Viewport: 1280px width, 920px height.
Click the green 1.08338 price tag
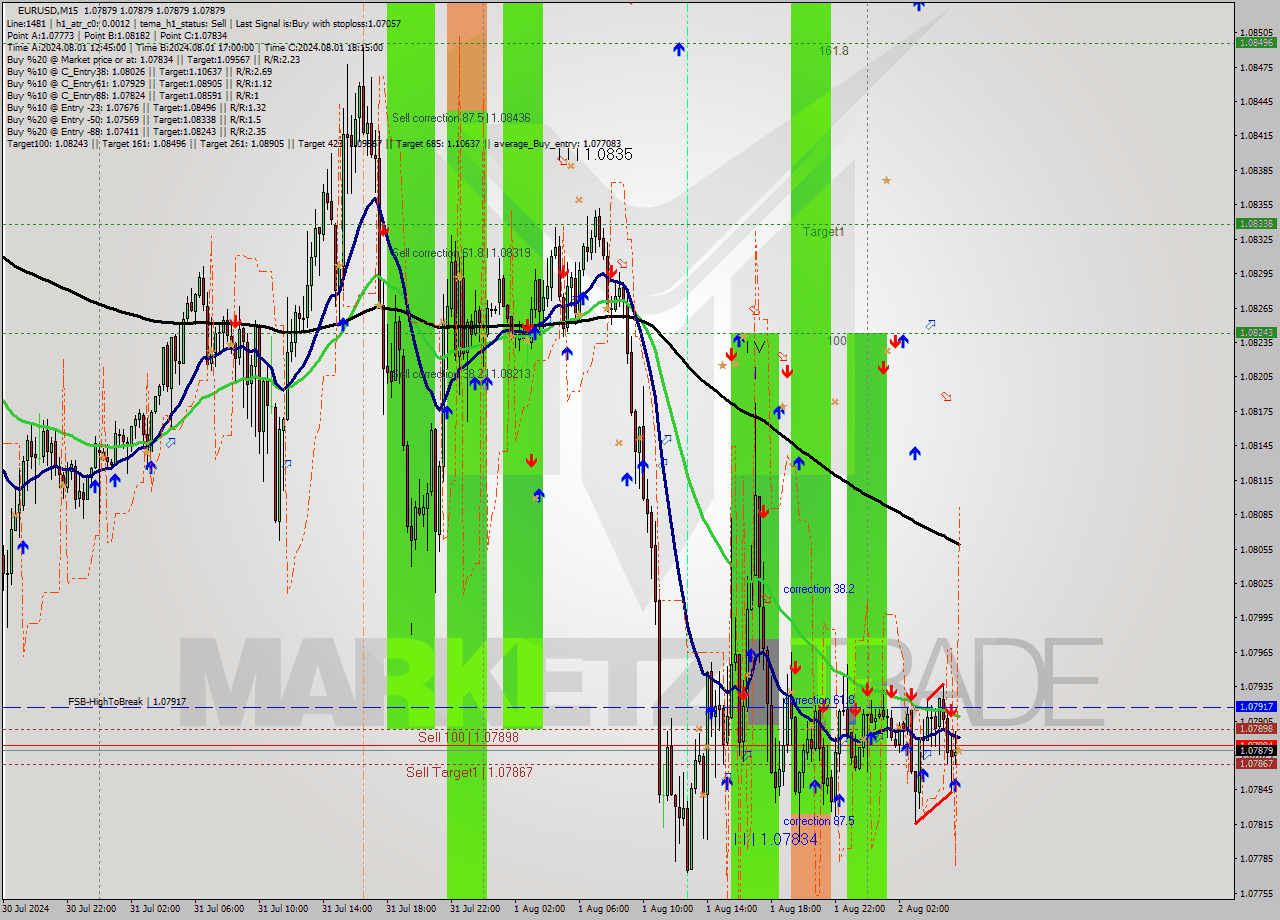coord(1256,224)
